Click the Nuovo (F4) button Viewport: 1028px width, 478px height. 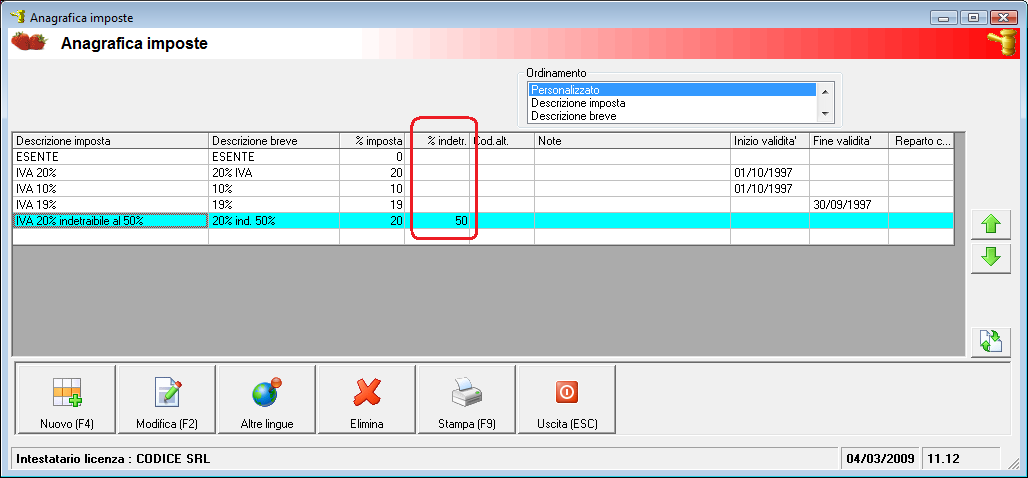67,399
